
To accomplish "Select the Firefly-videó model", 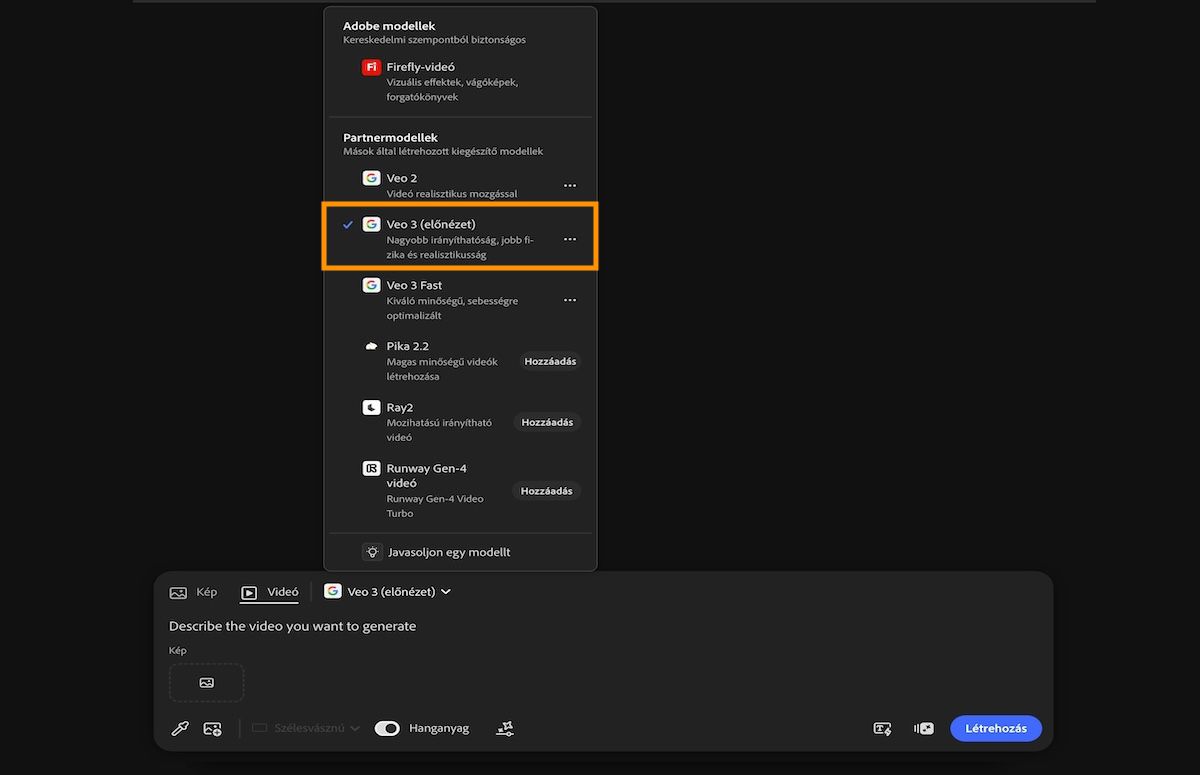I will (460, 82).
